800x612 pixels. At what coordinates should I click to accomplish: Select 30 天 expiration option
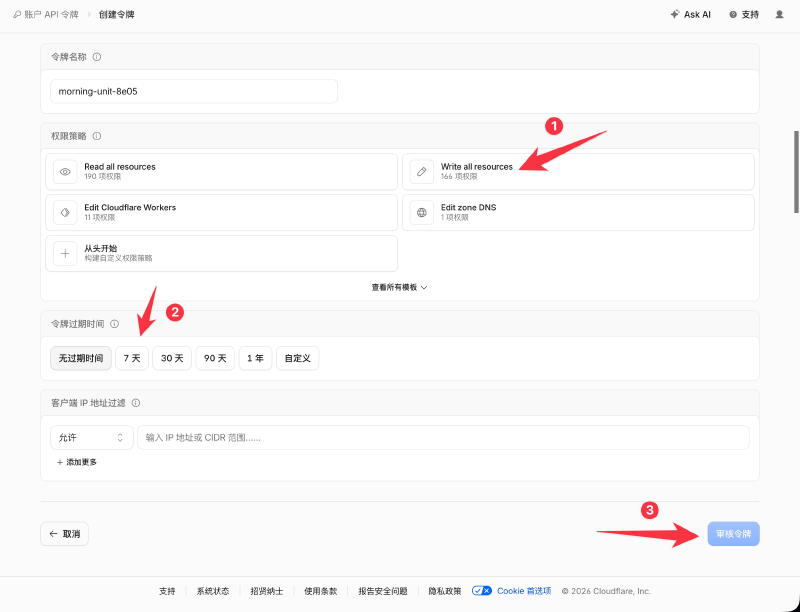click(172, 358)
